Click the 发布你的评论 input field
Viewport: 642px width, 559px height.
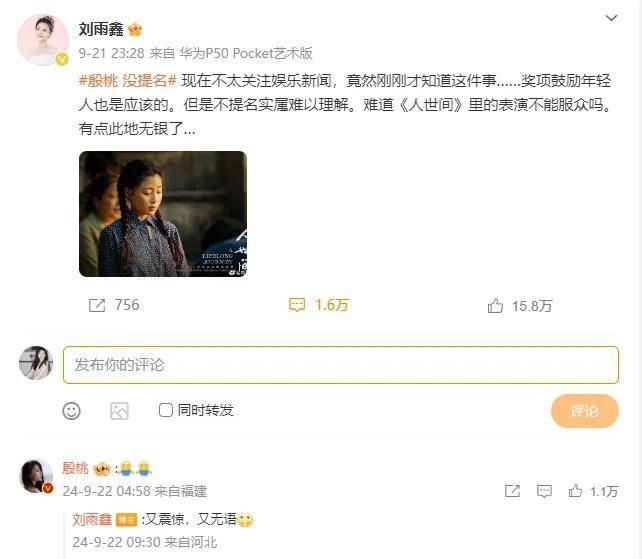341,365
